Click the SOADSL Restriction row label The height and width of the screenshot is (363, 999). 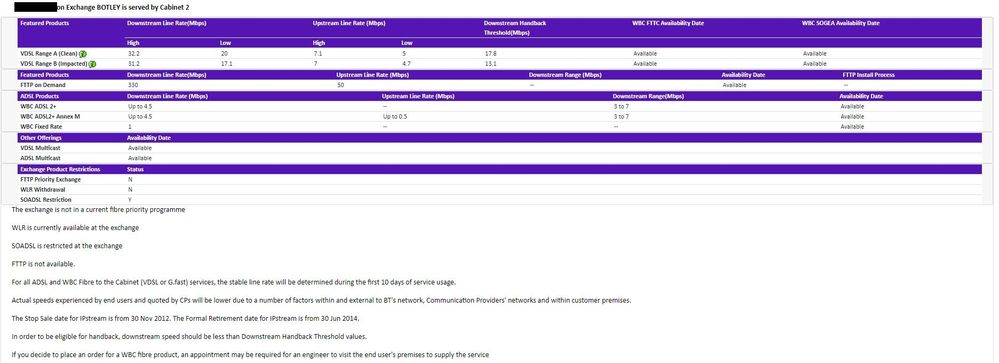pyautogui.click(x=46, y=200)
